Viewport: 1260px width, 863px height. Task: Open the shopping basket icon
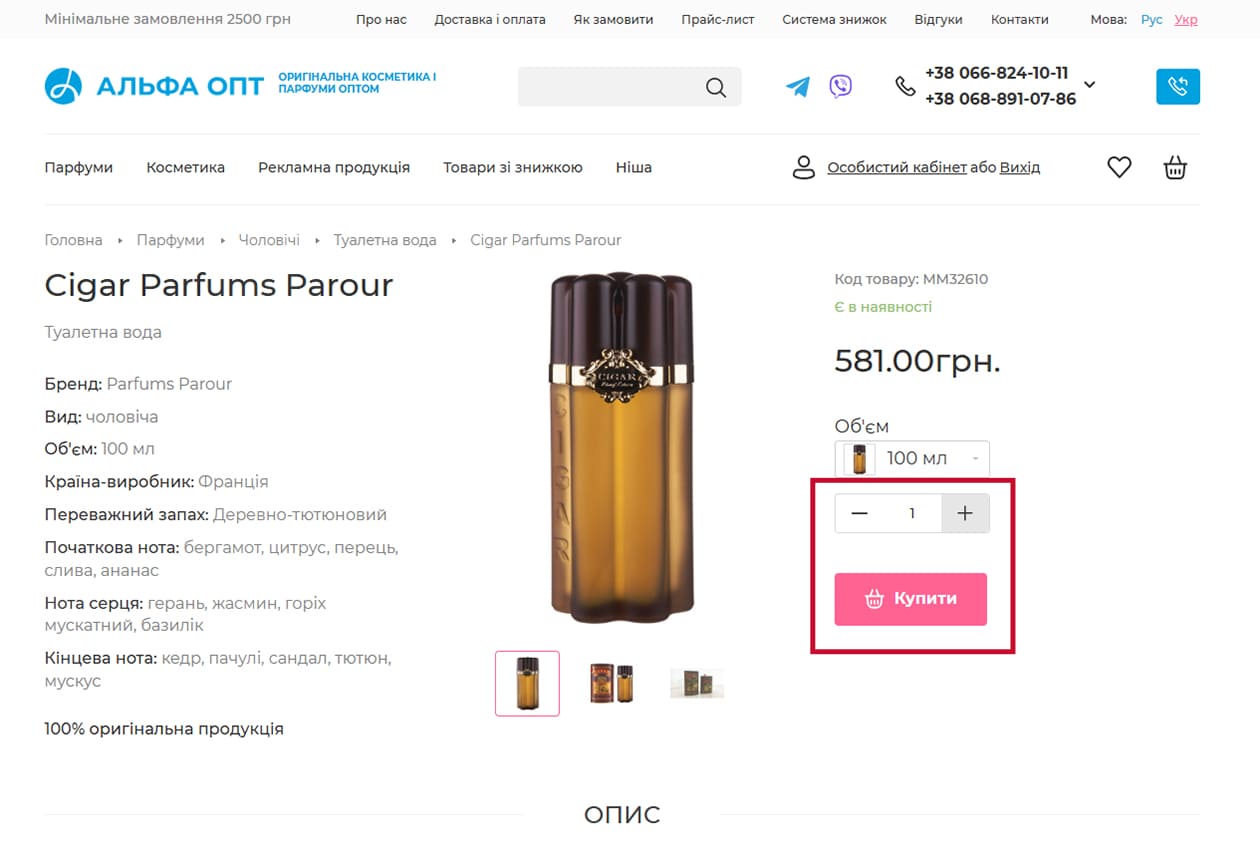coord(1175,168)
